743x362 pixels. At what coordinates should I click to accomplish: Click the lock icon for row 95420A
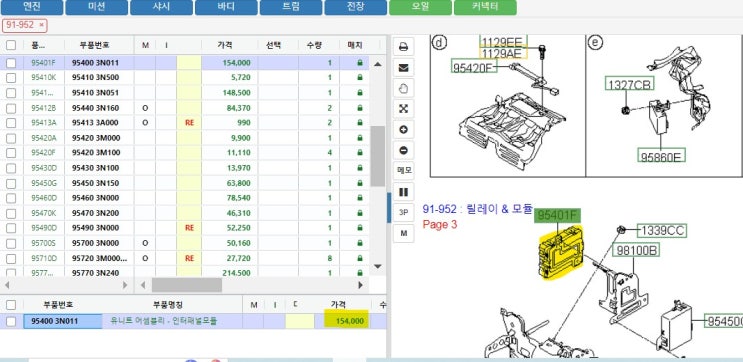point(360,138)
